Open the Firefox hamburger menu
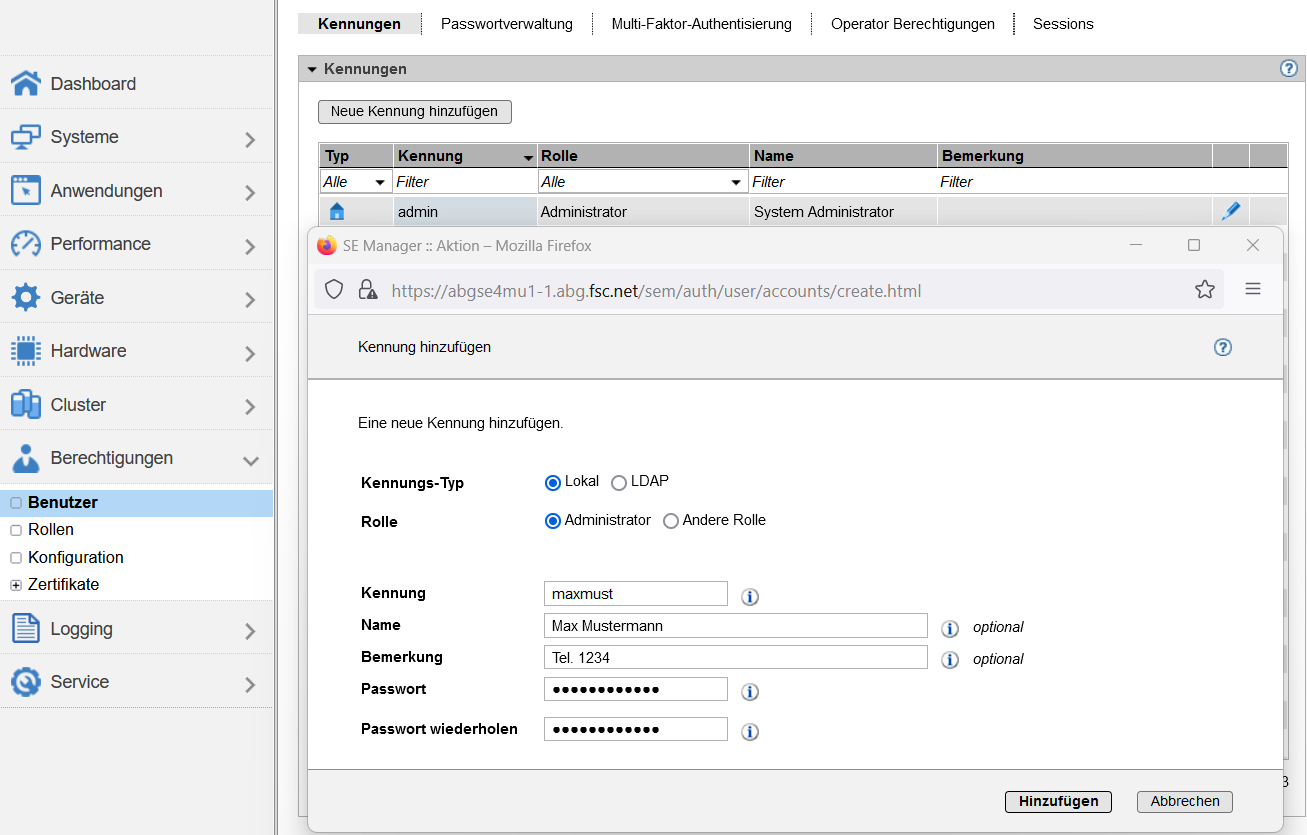Viewport: 1307px width, 835px height. tap(1252, 290)
